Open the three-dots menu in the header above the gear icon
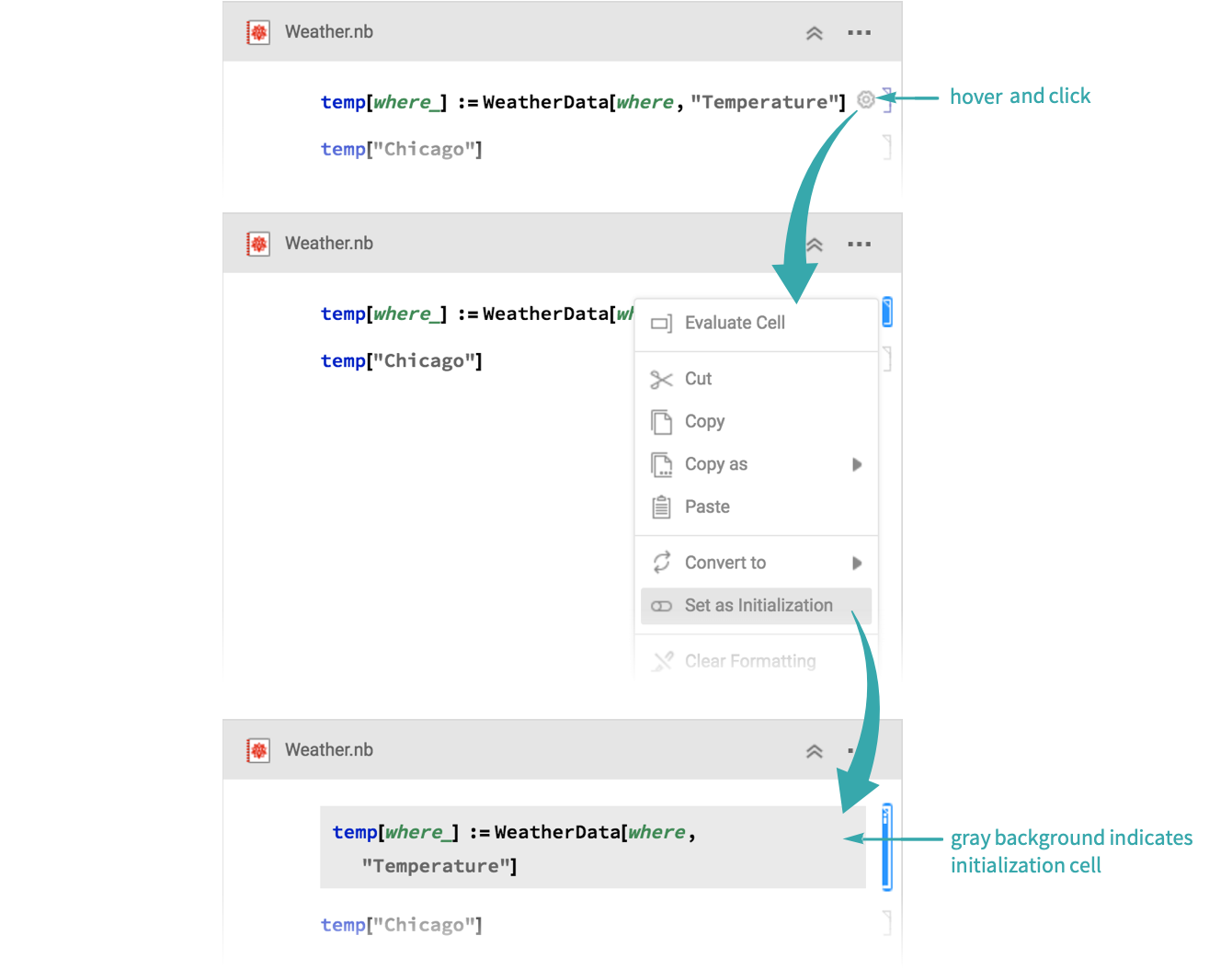 (x=859, y=33)
